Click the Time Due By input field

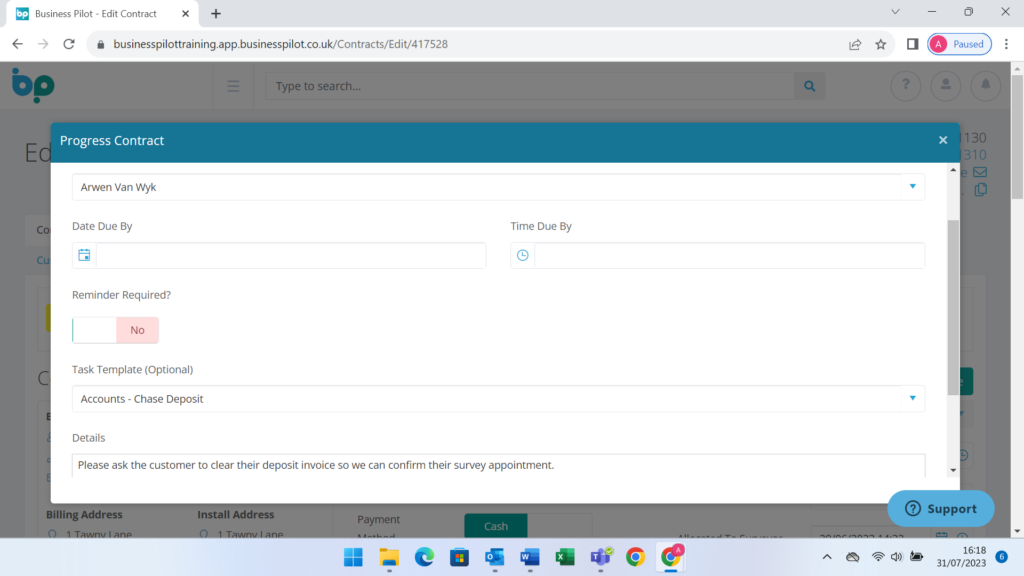click(x=728, y=256)
